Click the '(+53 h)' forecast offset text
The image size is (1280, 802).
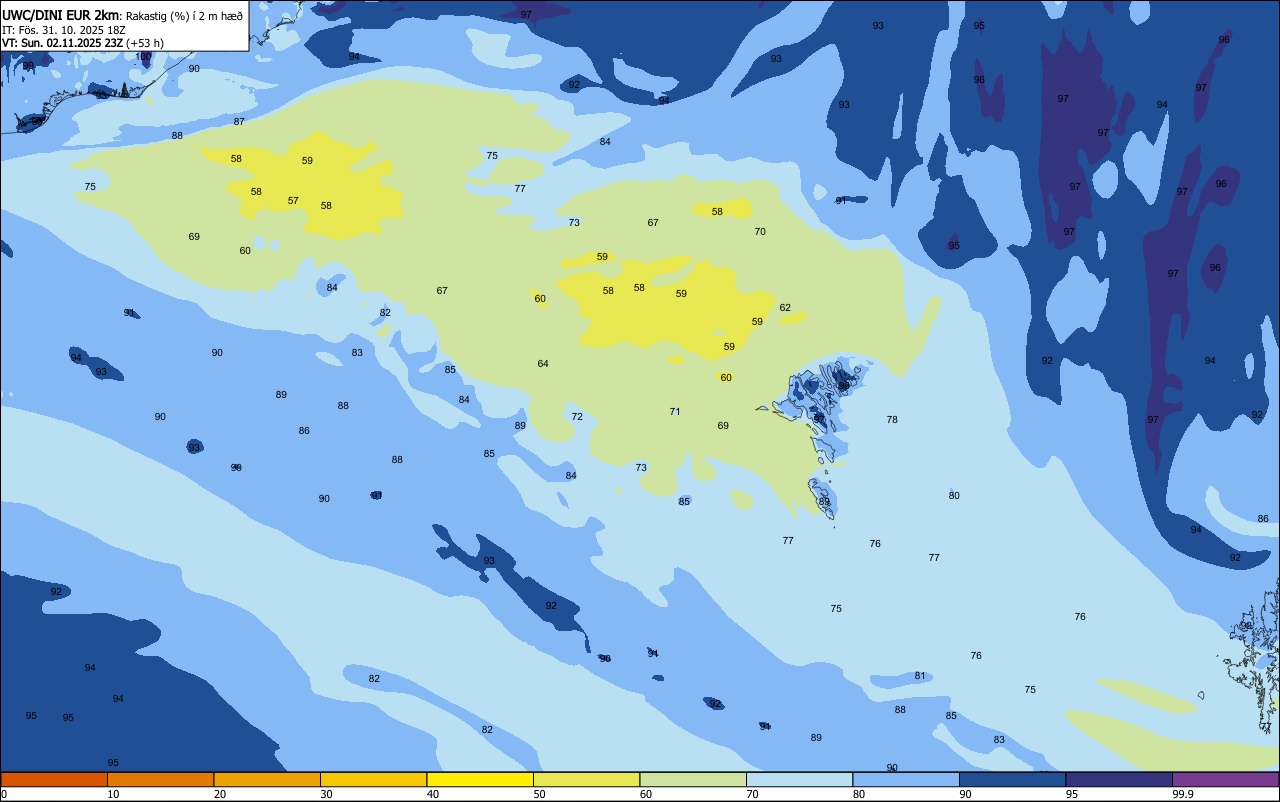(x=146, y=43)
